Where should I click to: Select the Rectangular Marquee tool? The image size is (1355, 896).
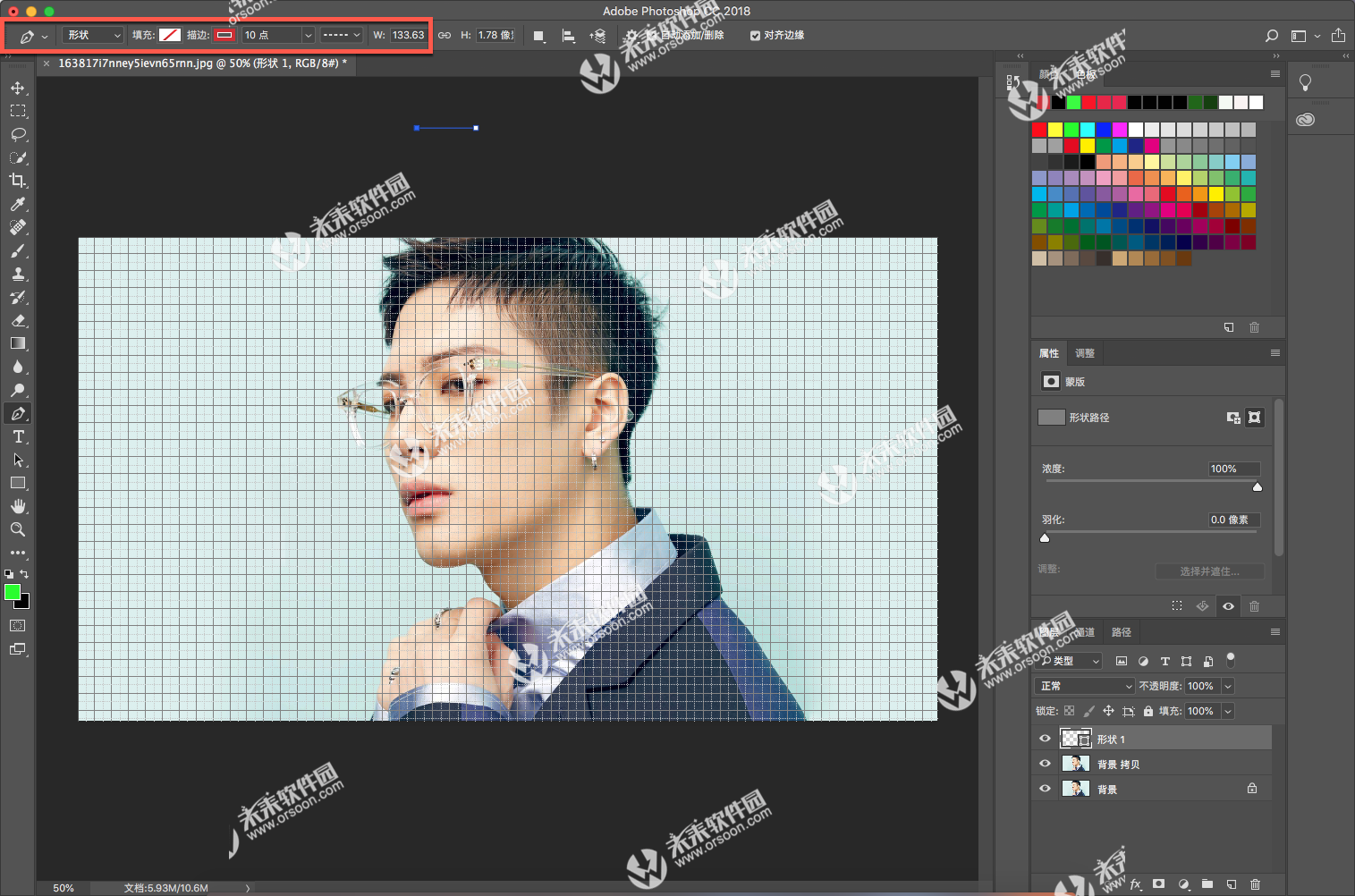(18, 111)
